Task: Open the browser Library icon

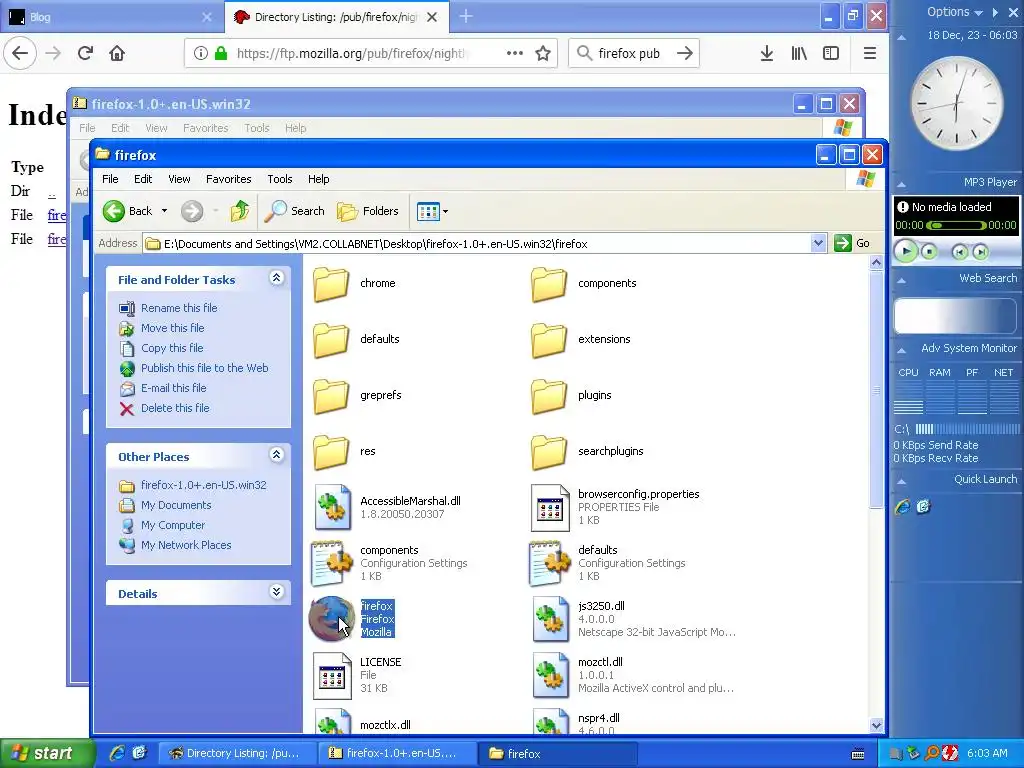Action: 799,53
